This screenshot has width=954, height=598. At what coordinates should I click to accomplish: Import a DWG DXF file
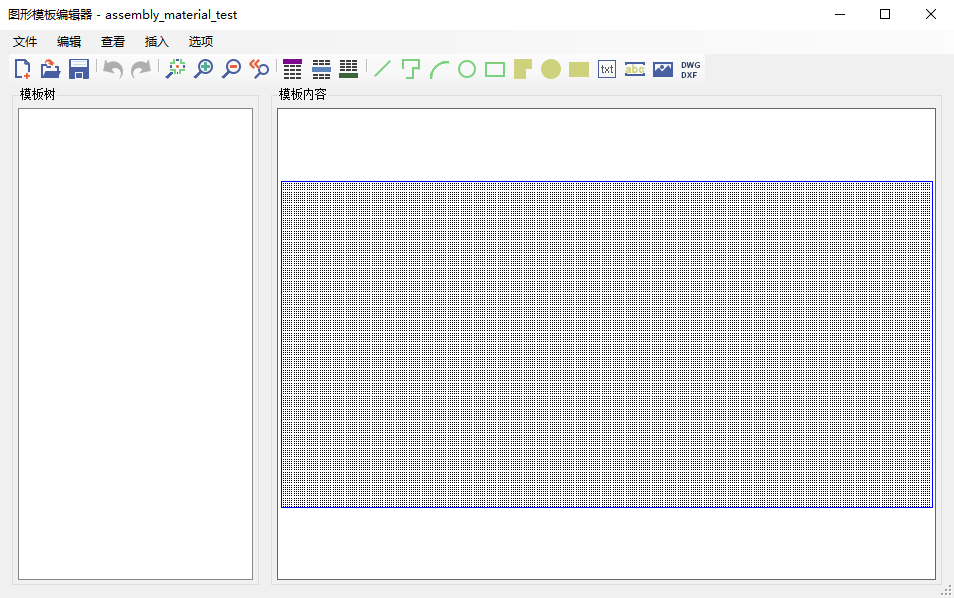690,69
